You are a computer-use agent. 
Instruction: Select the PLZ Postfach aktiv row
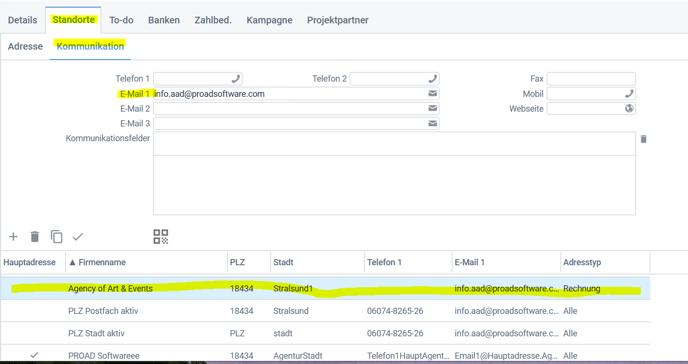[325, 311]
